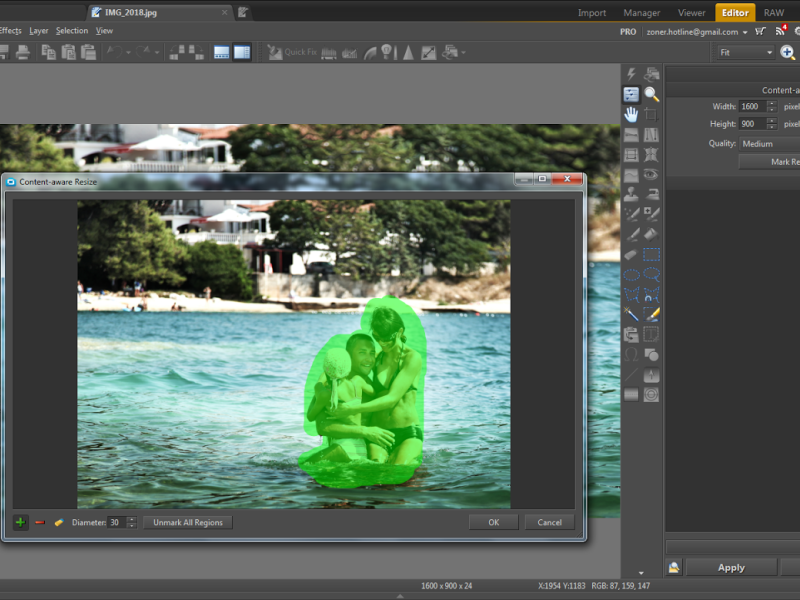Cancel the Content-aware Resize dialog
The height and width of the screenshot is (600, 800).
[x=549, y=522]
